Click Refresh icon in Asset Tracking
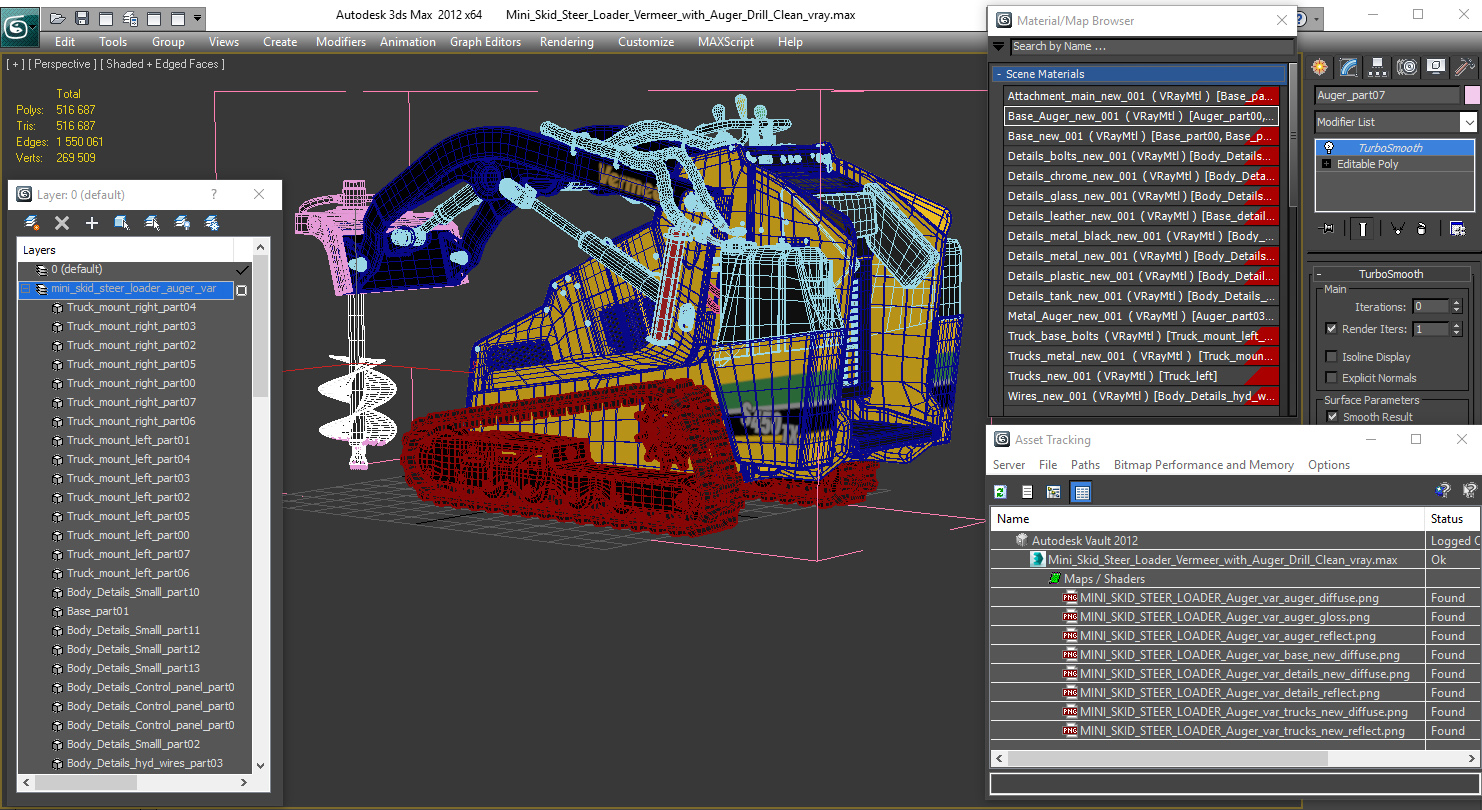Image resolution: width=1482 pixels, height=810 pixels. click(x=1000, y=491)
